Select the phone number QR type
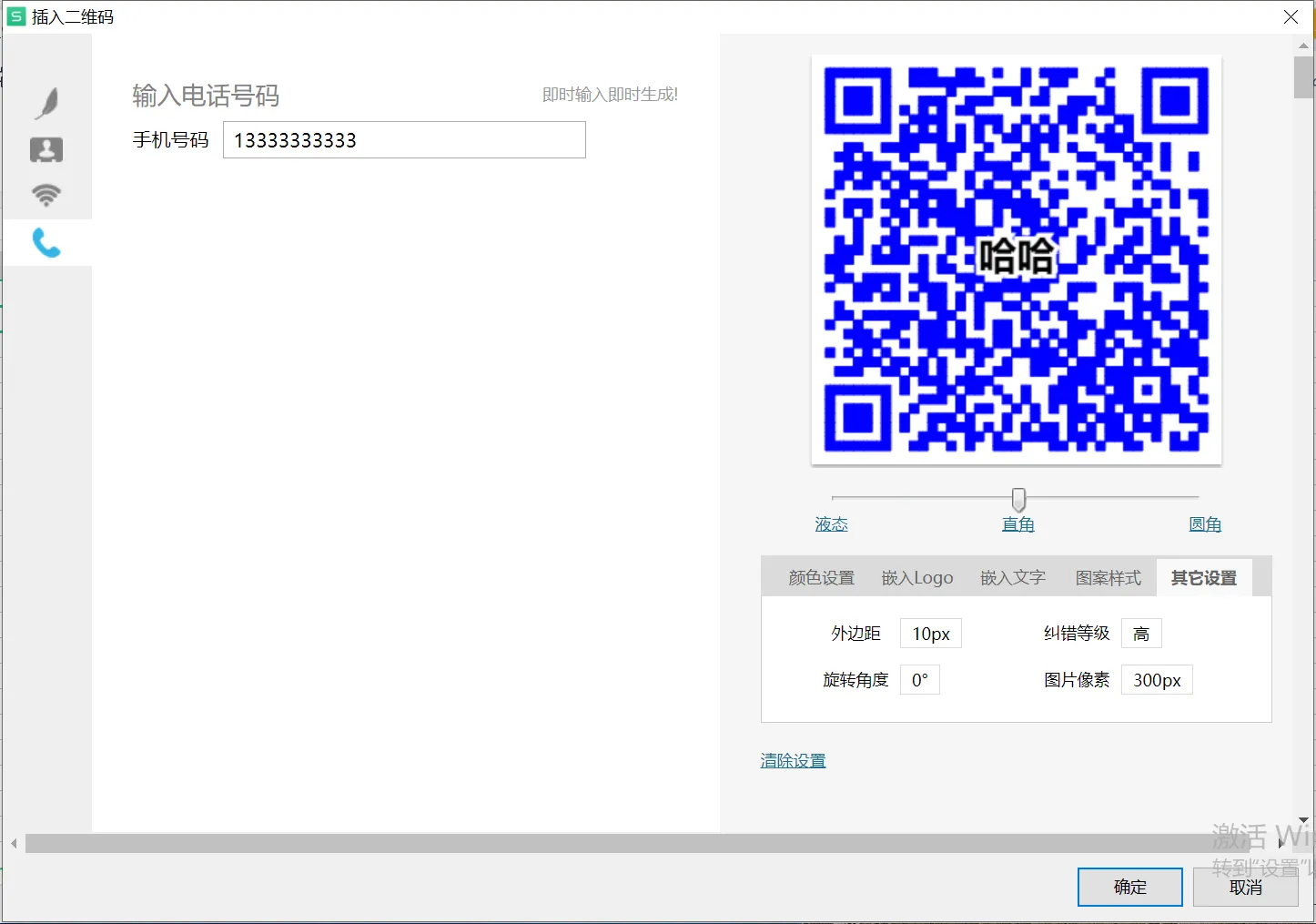The image size is (1316, 924). point(46,242)
